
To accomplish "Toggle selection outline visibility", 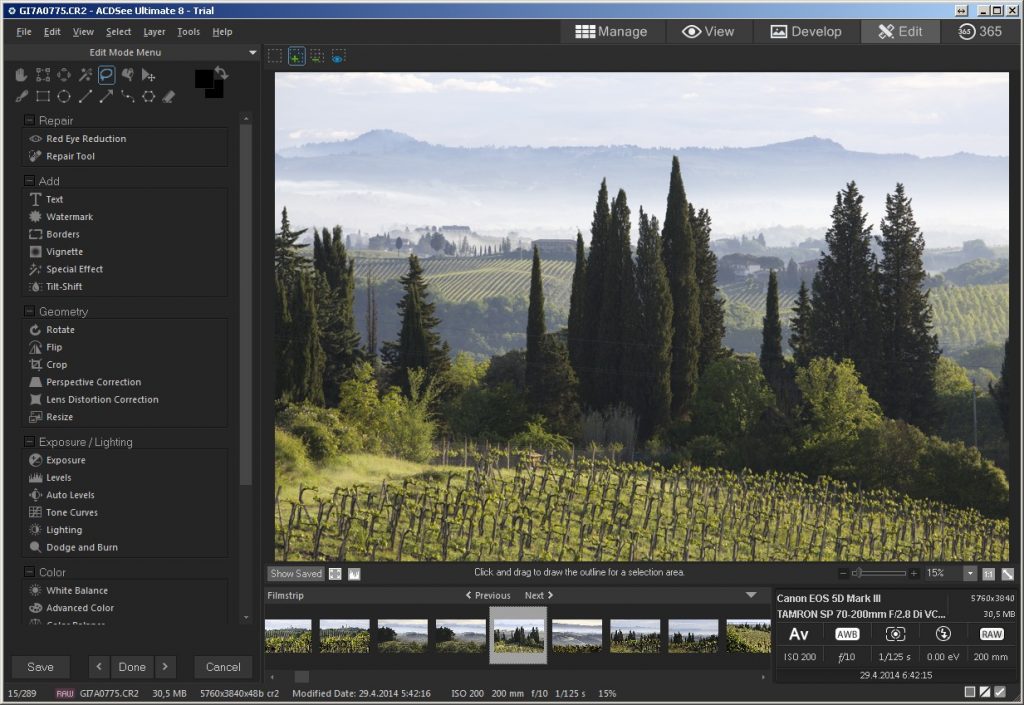I will [x=338, y=56].
